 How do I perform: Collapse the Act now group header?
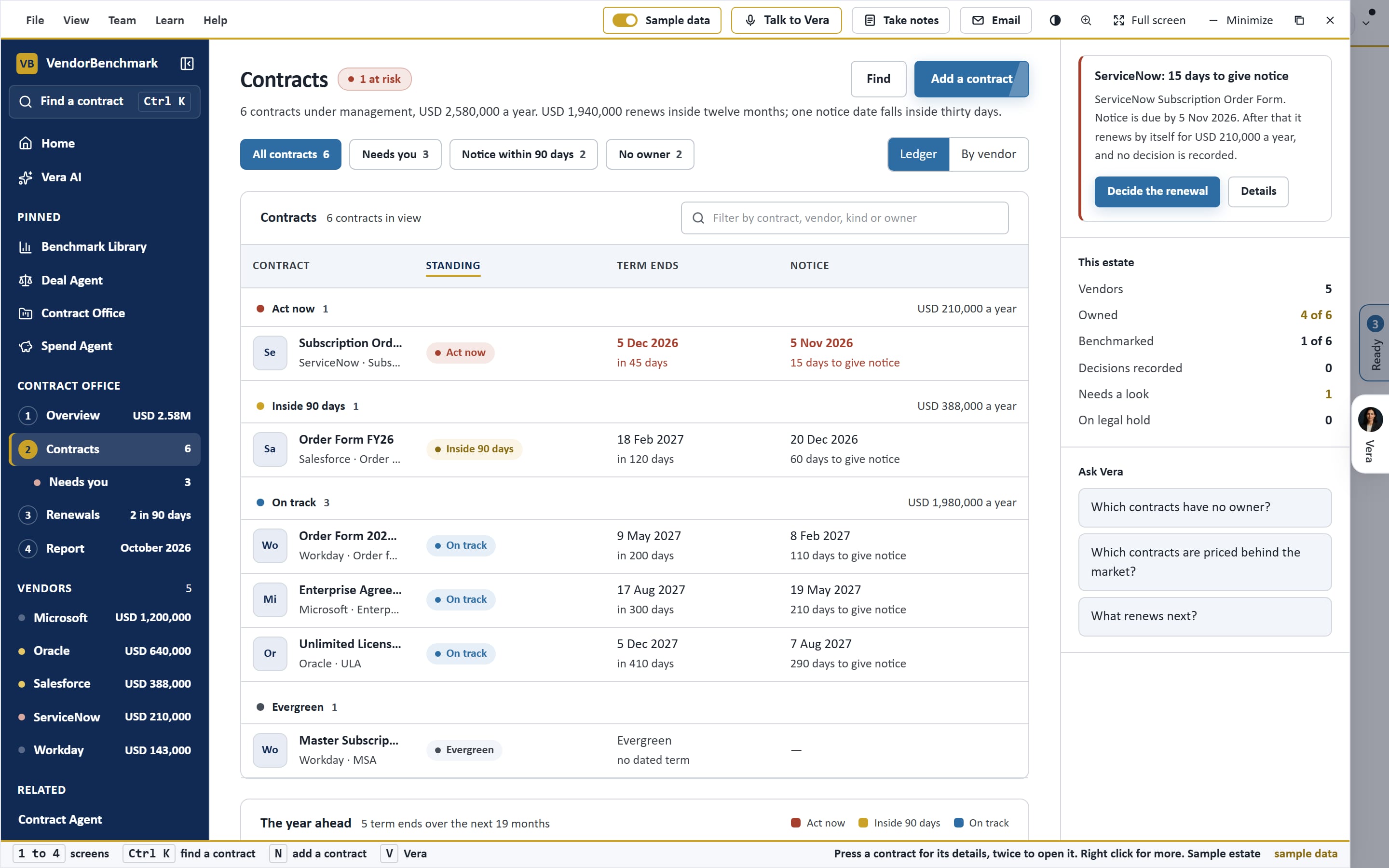coord(634,308)
